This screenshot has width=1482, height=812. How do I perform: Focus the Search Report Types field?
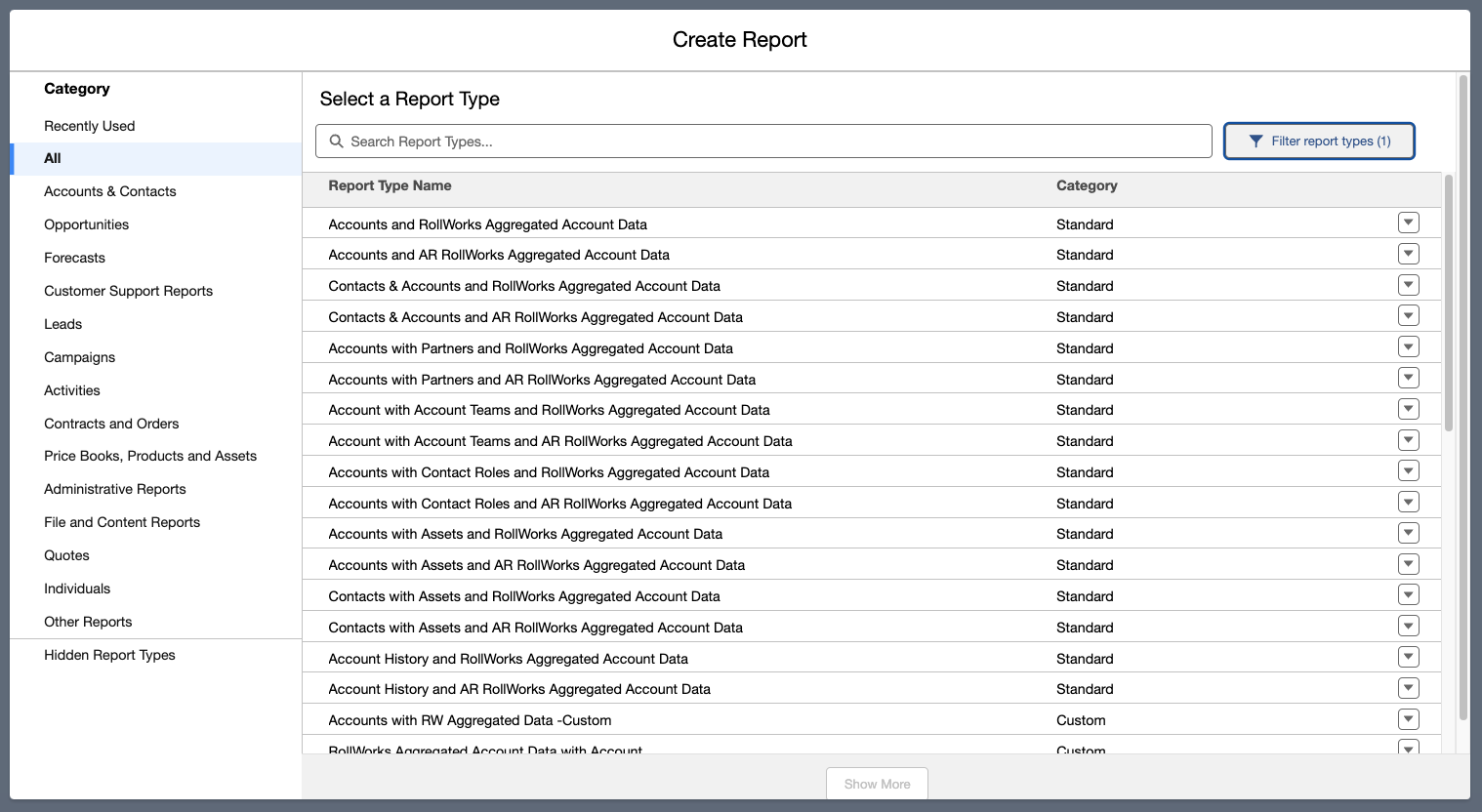point(771,142)
